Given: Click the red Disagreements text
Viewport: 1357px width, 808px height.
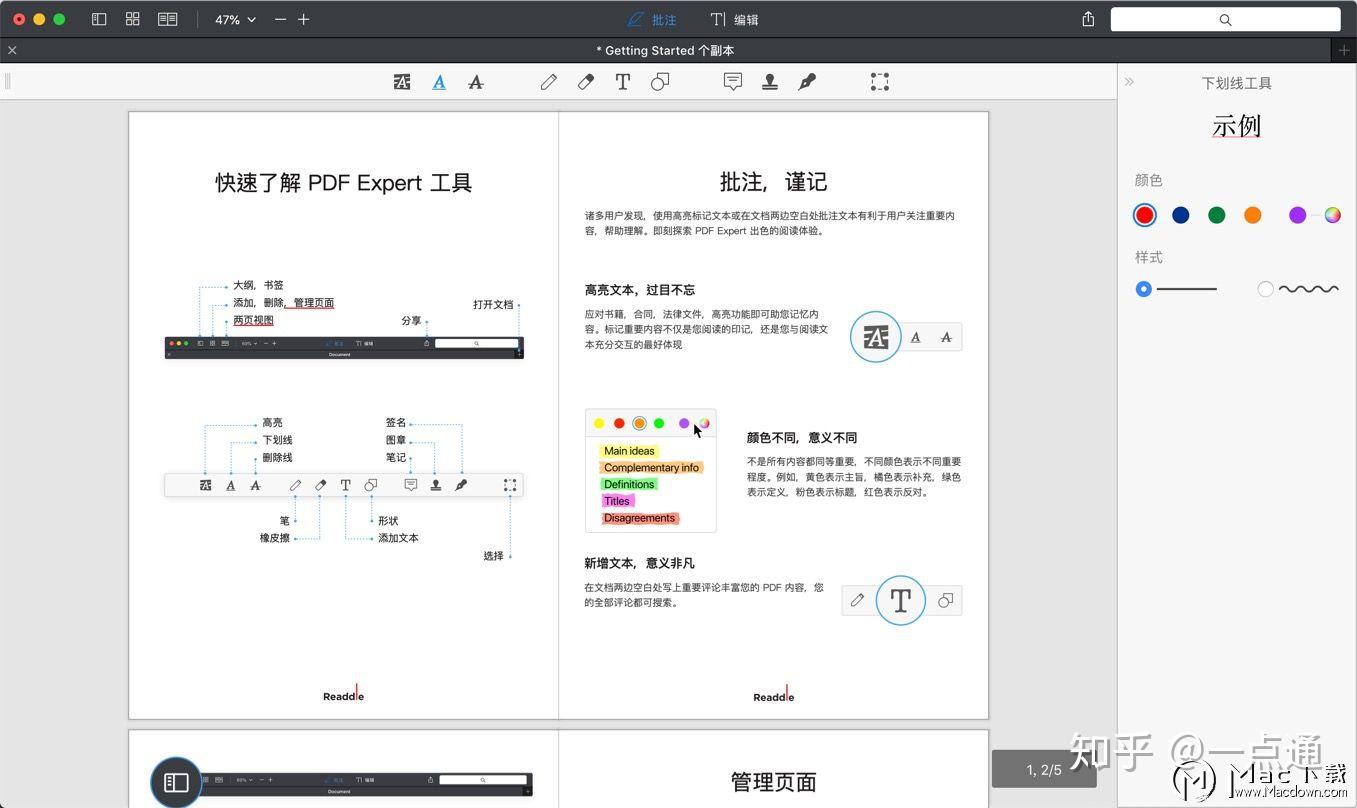Looking at the screenshot, I should pos(640,518).
